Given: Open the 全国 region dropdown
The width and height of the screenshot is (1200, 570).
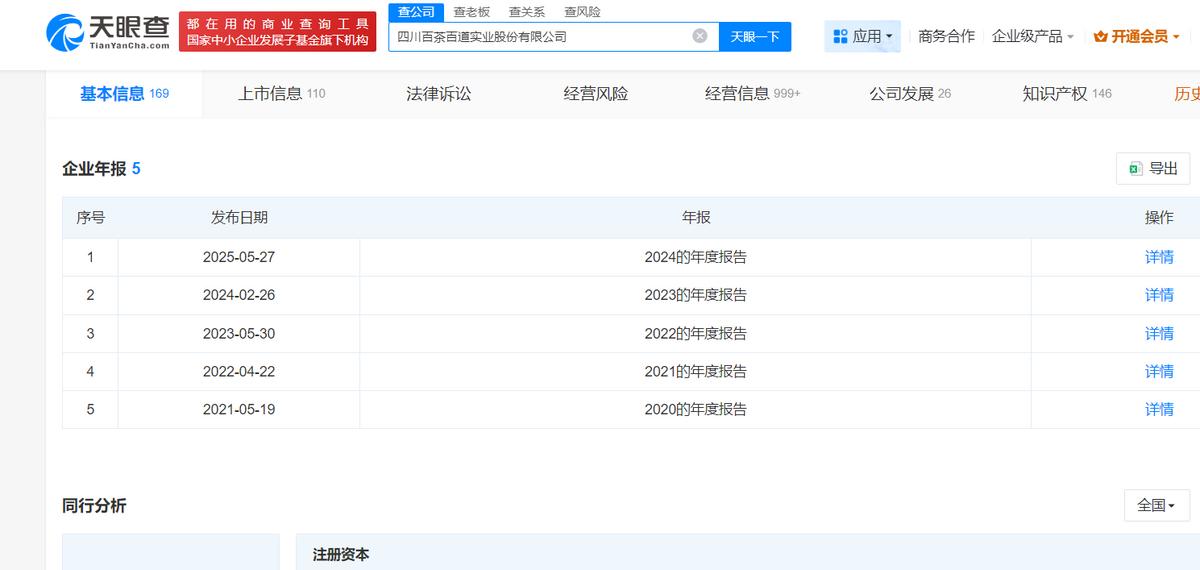Looking at the screenshot, I should pyautogui.click(x=1156, y=506).
